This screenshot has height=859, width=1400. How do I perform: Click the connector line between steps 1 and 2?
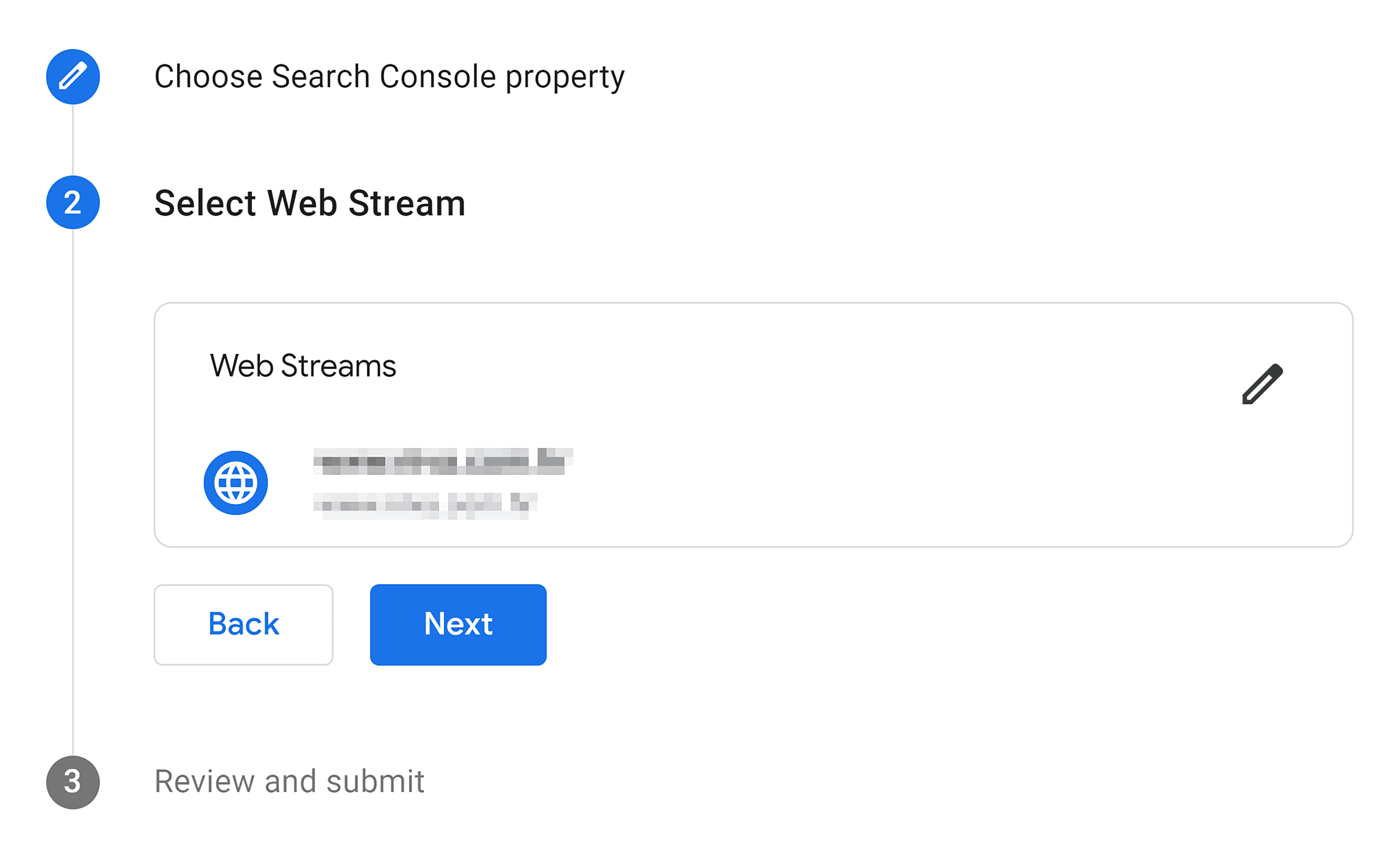73,140
